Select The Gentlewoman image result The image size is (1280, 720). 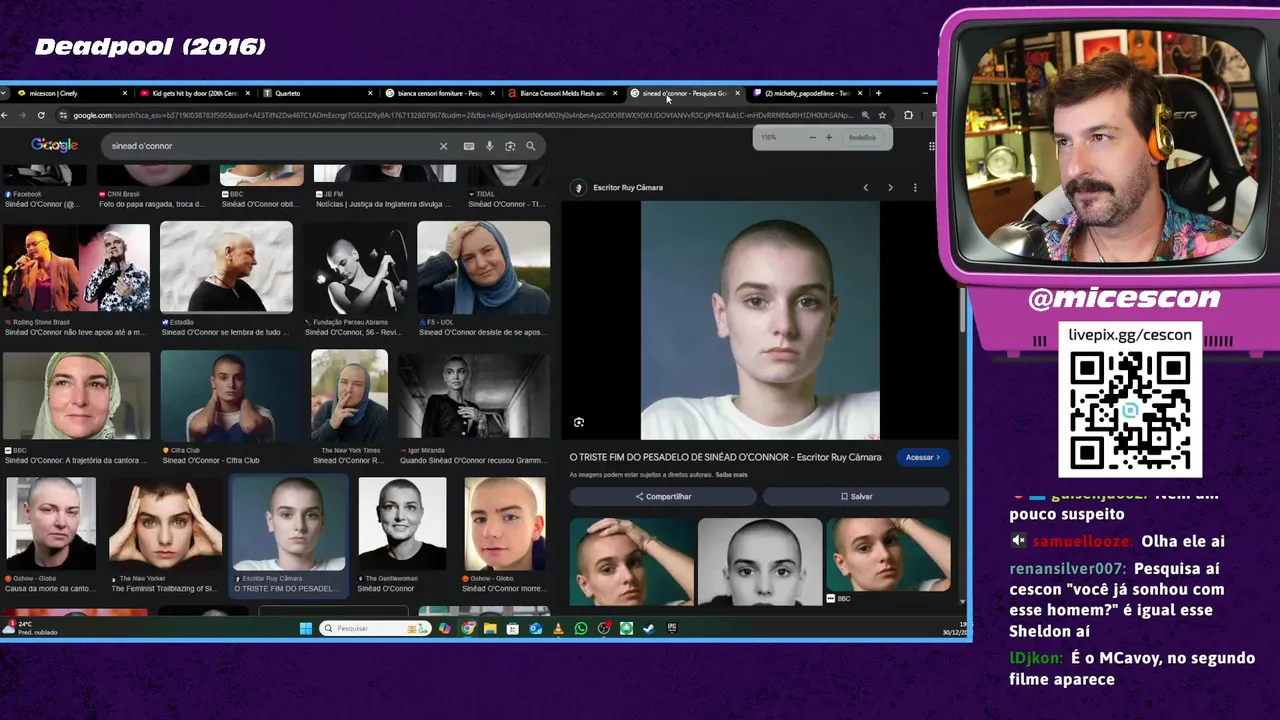click(x=402, y=524)
